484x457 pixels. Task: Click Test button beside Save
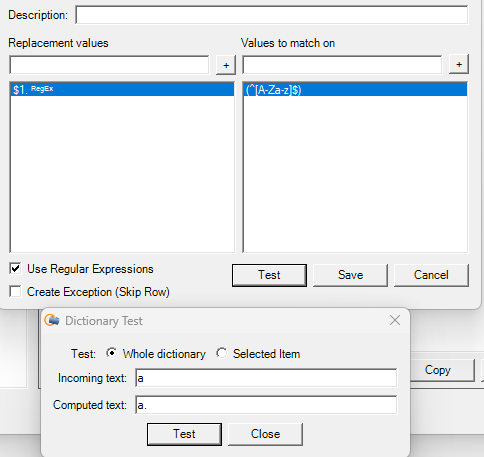[269, 275]
